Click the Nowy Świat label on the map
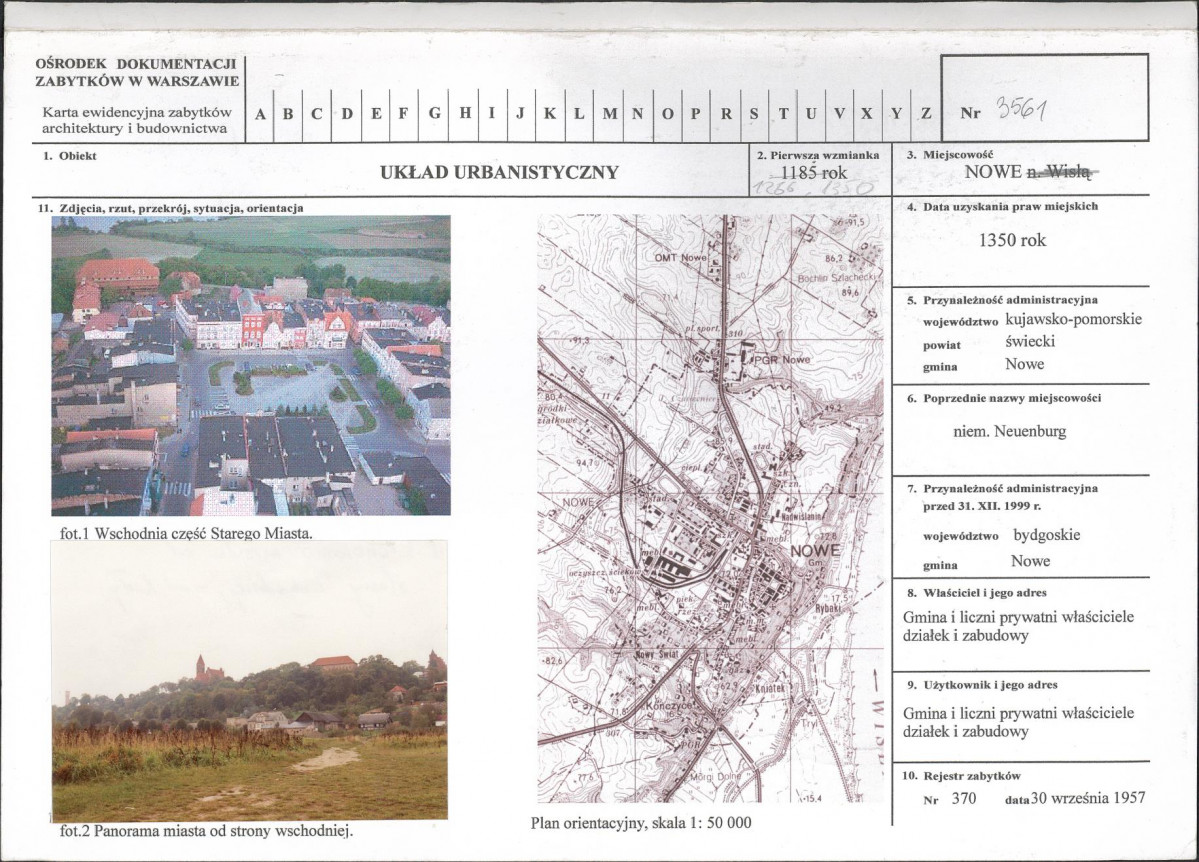Image resolution: width=1199 pixels, height=862 pixels. coord(658,656)
